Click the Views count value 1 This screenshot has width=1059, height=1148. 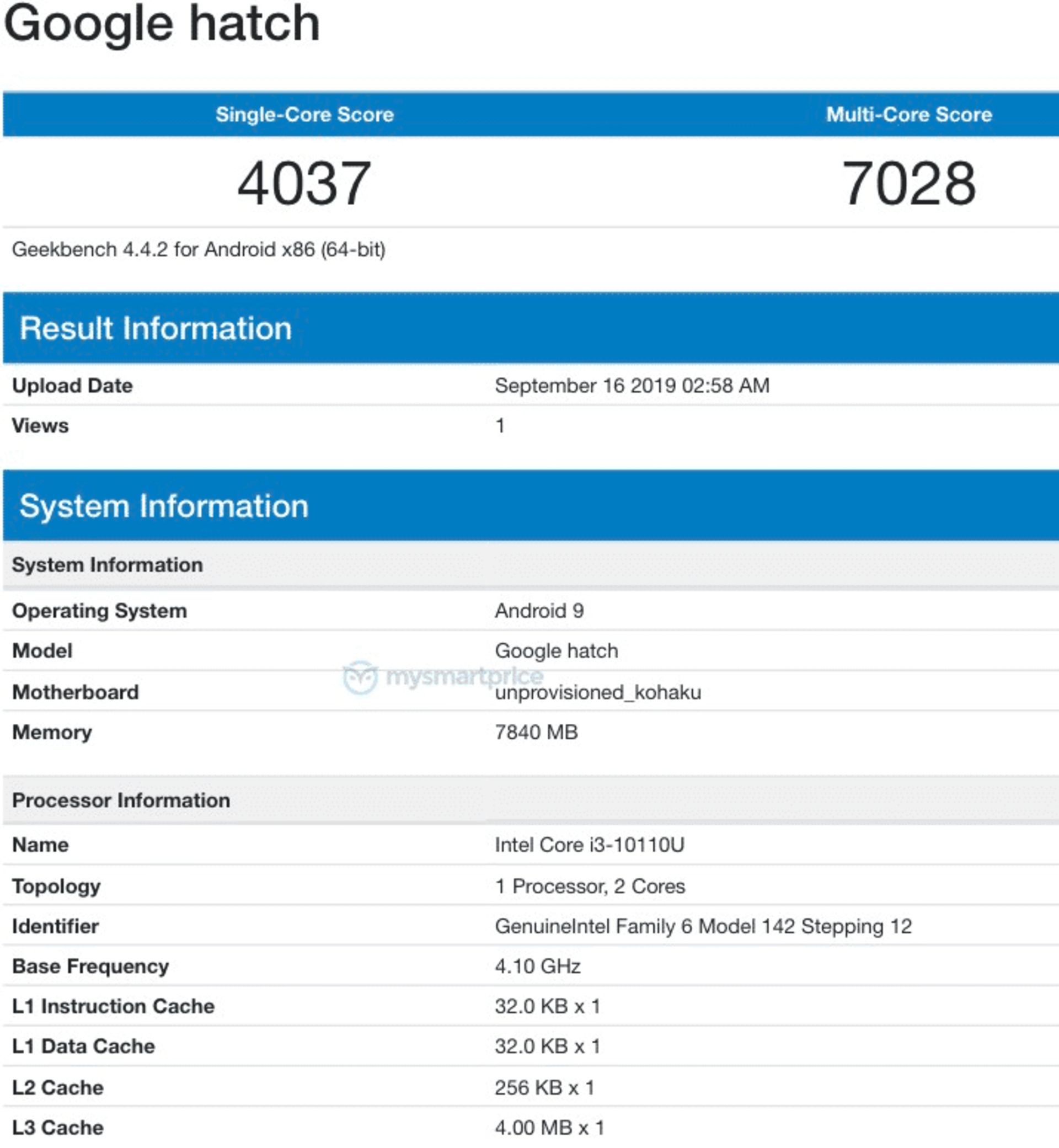[500, 426]
